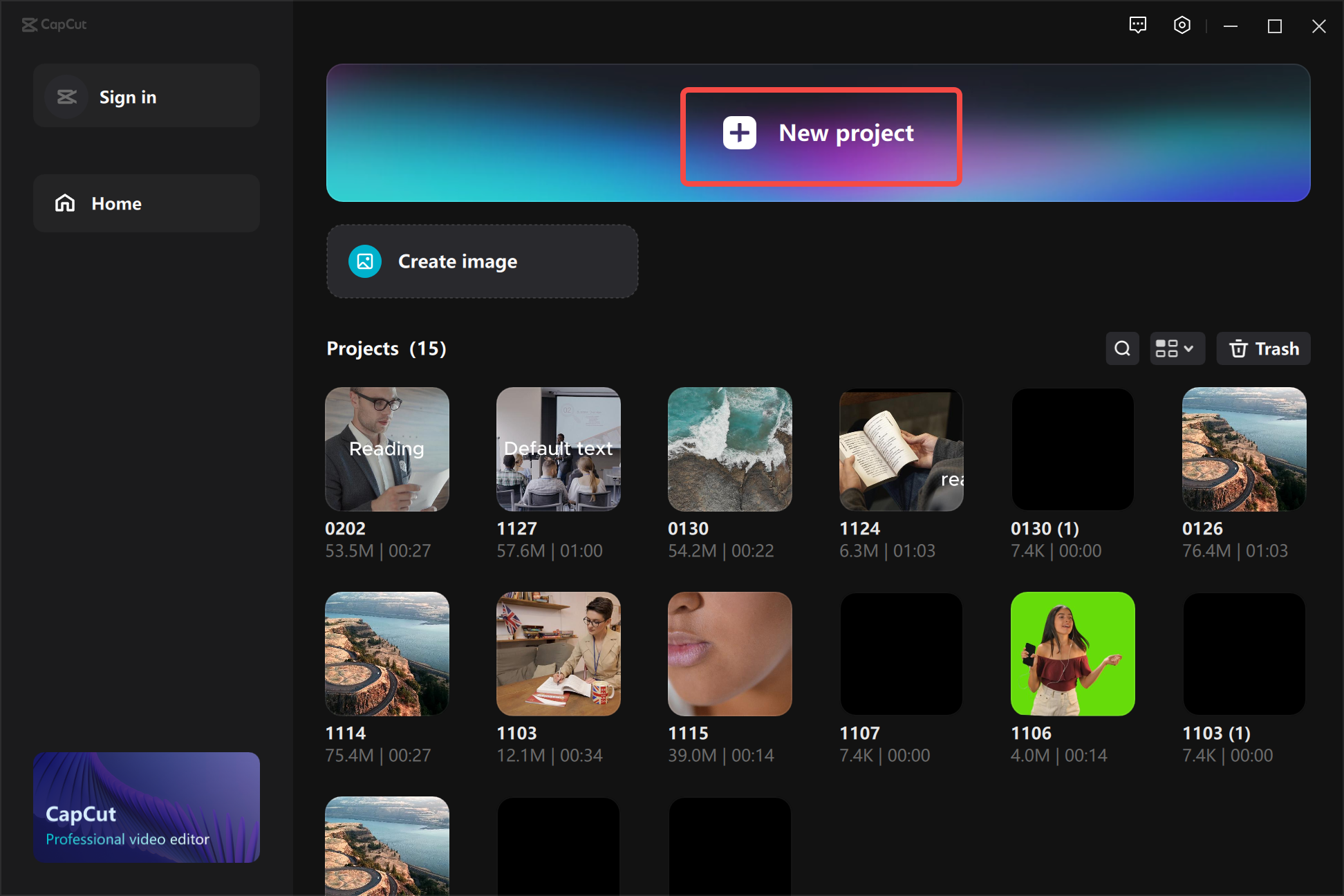Start a New project
The width and height of the screenshot is (1344, 896).
pos(821,133)
